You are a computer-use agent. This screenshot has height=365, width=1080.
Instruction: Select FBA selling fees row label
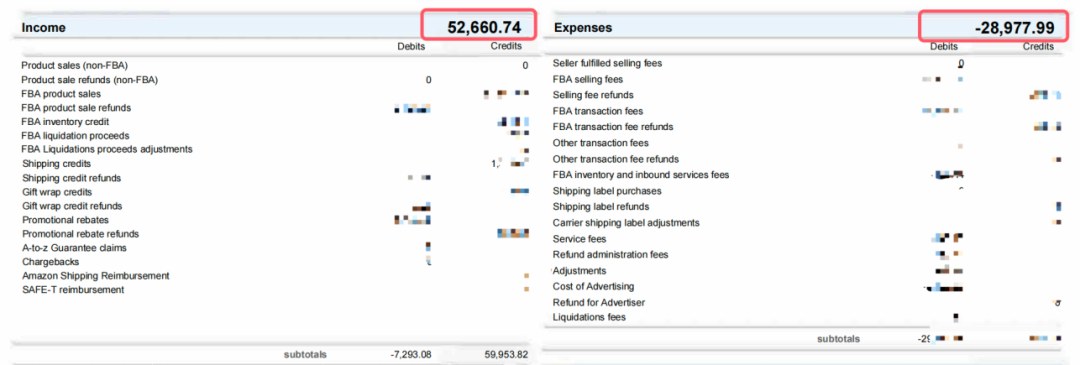(x=588, y=79)
